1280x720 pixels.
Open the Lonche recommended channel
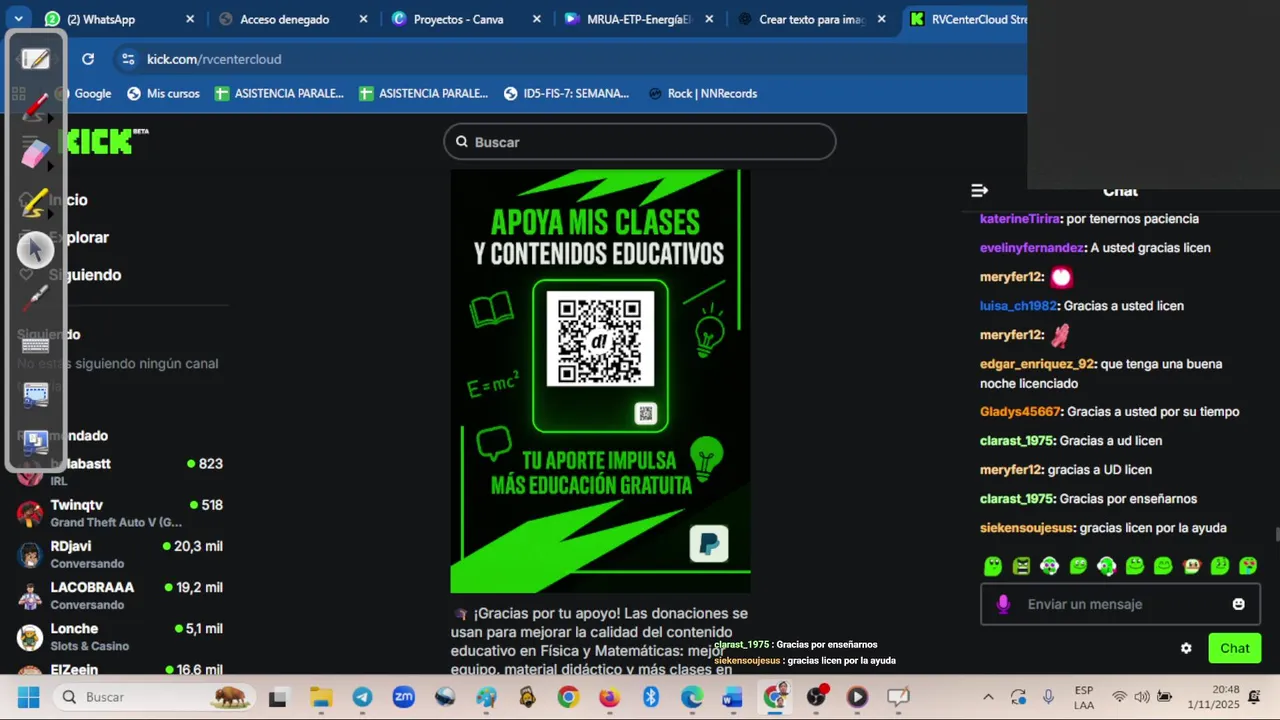pyautogui.click(x=120, y=636)
